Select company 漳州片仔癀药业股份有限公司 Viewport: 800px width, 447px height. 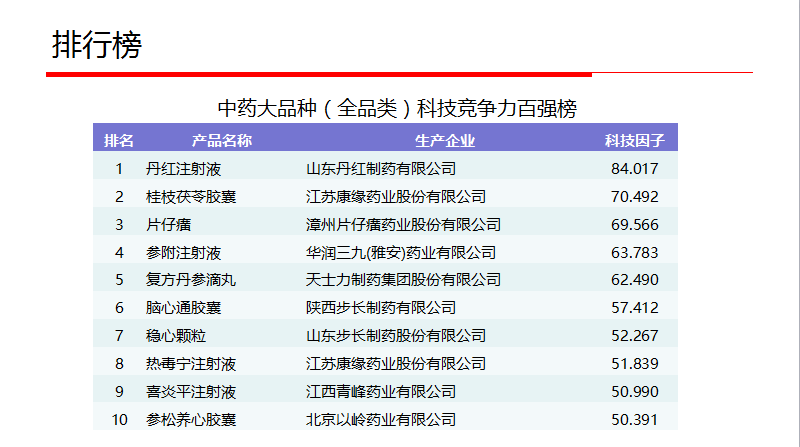pos(403,225)
